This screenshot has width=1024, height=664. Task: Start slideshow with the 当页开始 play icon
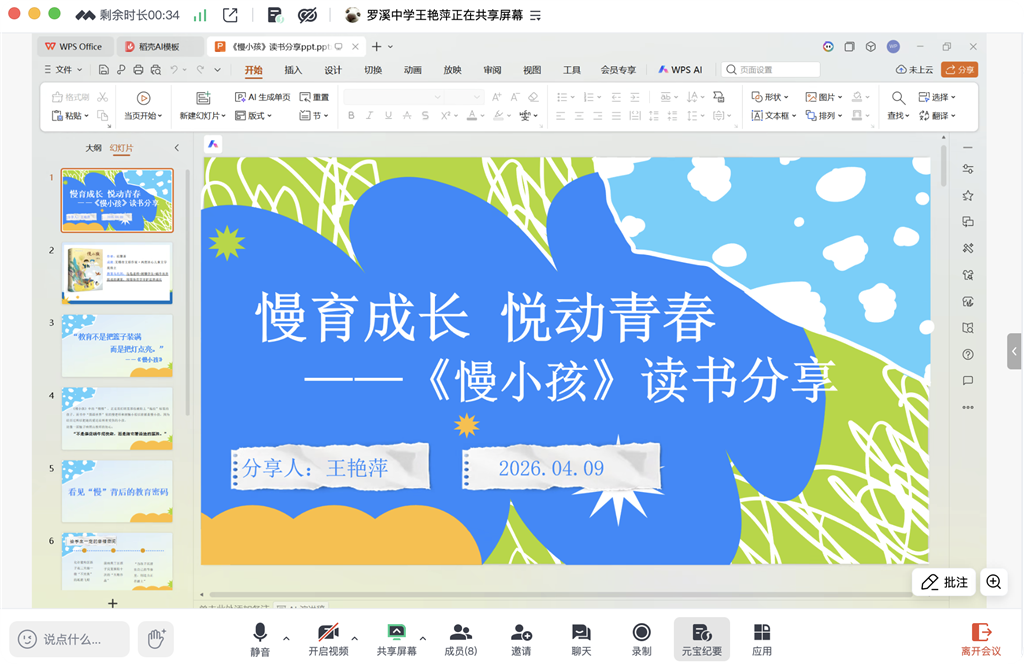point(143,98)
